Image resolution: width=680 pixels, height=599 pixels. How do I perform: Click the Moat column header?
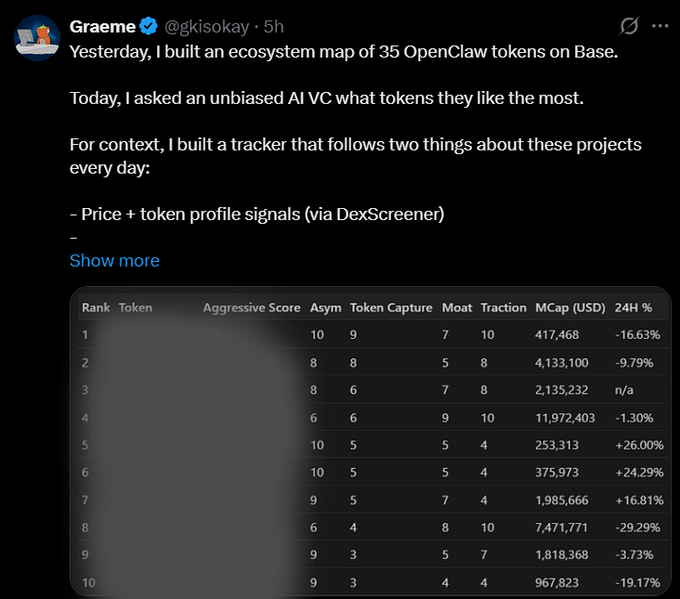point(457,308)
